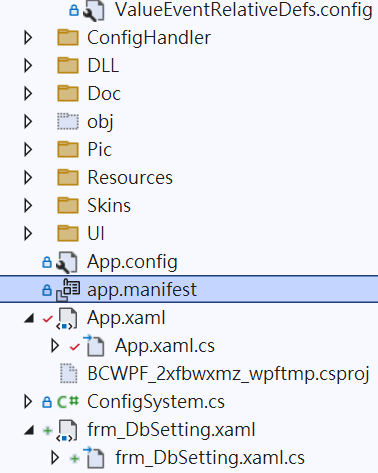Click the red checkmark status beside App.xaml
This screenshot has width=378, height=473.
click(48, 319)
